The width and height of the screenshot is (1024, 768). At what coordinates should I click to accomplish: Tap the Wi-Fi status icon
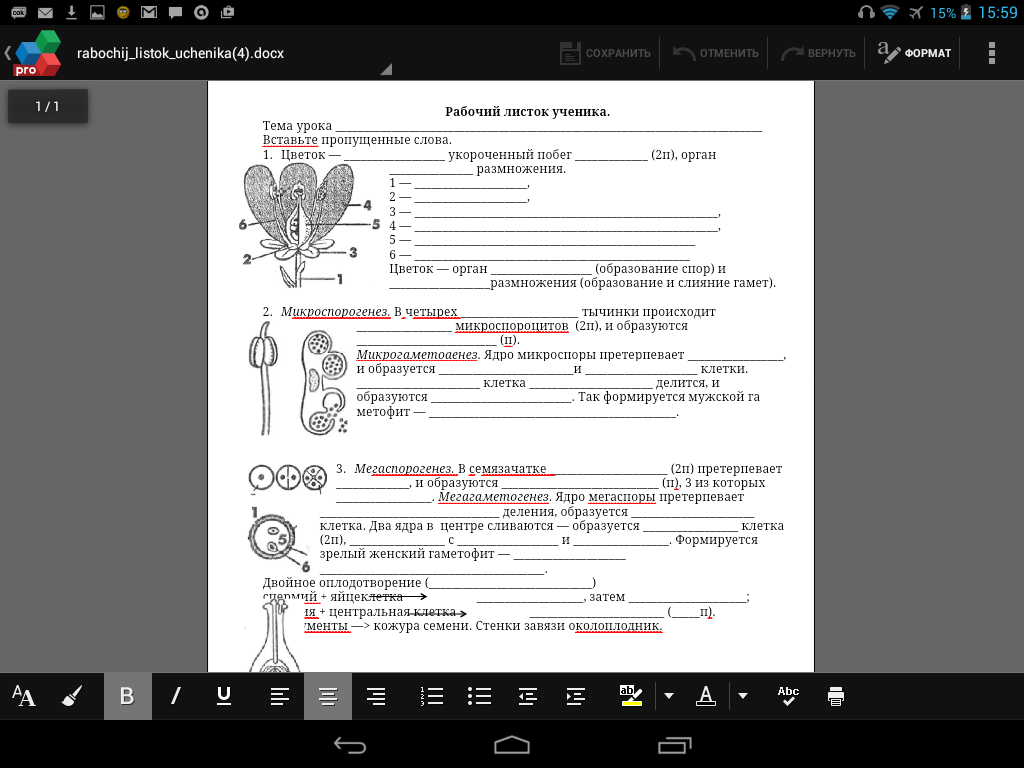[889, 12]
